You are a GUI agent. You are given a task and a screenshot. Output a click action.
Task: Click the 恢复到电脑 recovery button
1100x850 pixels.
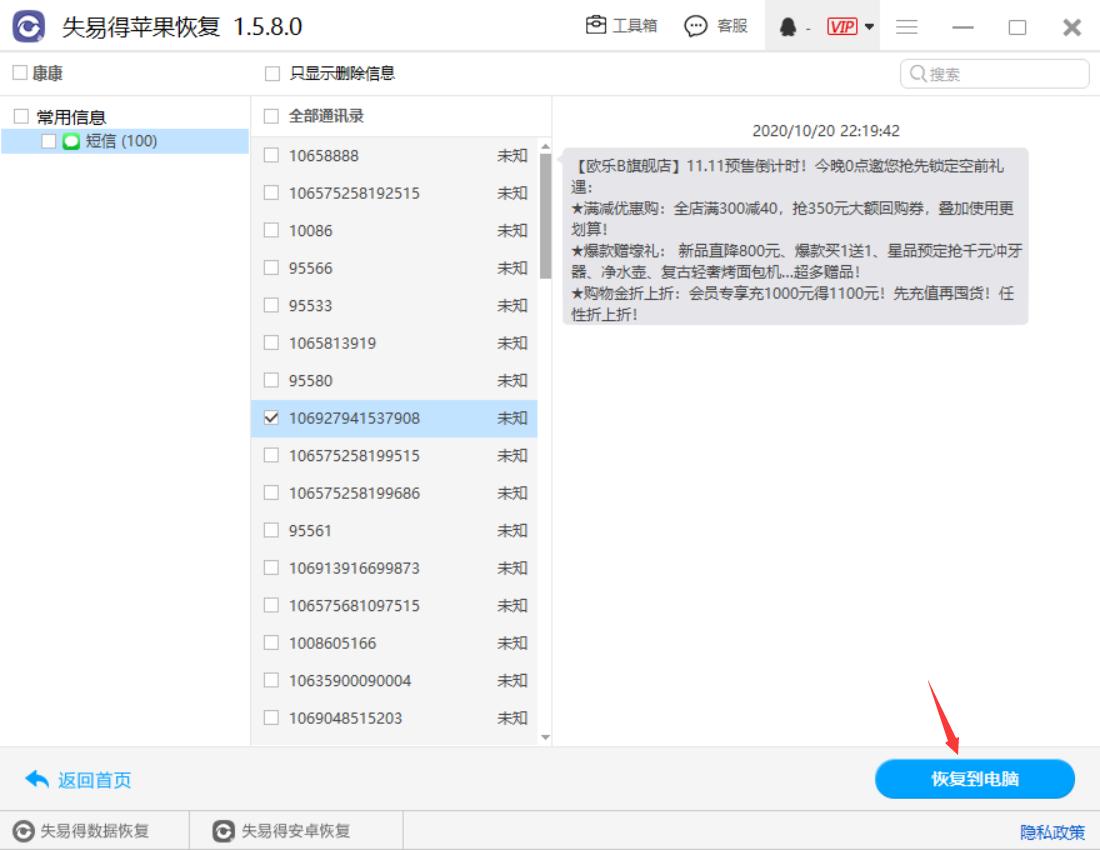point(975,779)
